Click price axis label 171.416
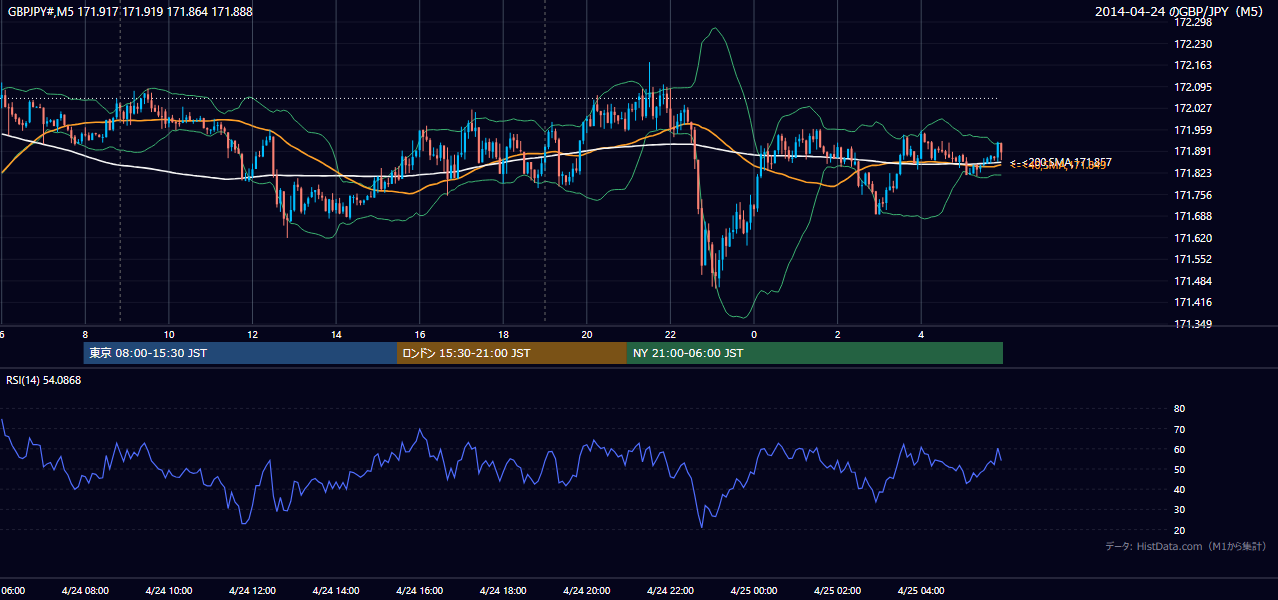 click(x=1192, y=302)
